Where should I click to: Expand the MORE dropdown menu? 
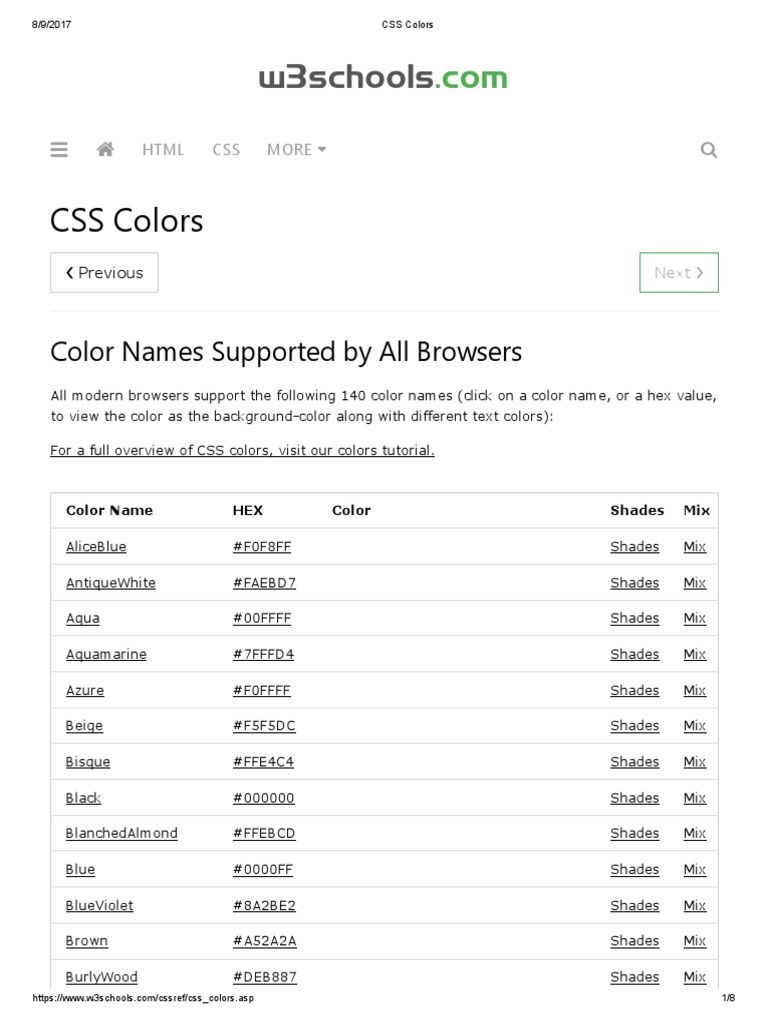pyautogui.click(x=296, y=150)
